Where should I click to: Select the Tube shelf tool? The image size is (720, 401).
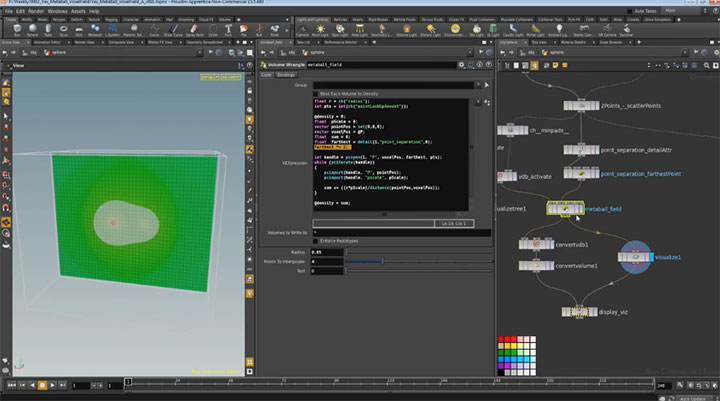tap(48, 30)
